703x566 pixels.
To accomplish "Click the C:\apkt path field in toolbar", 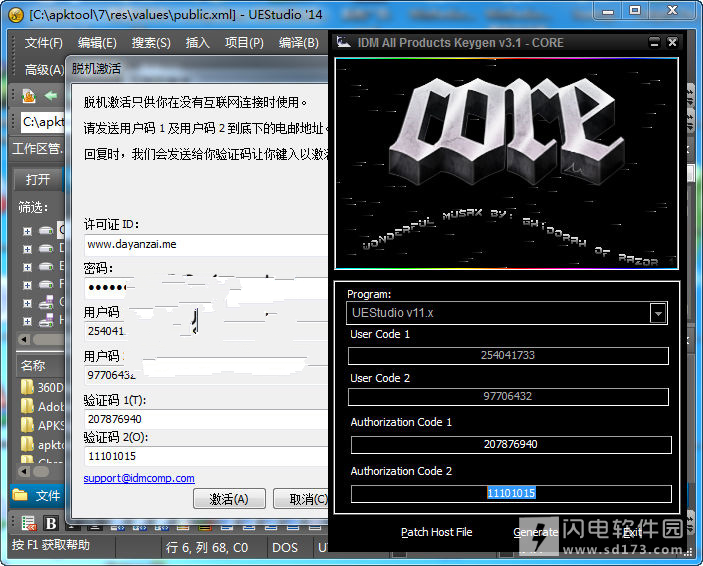I will pyautogui.click(x=43, y=122).
